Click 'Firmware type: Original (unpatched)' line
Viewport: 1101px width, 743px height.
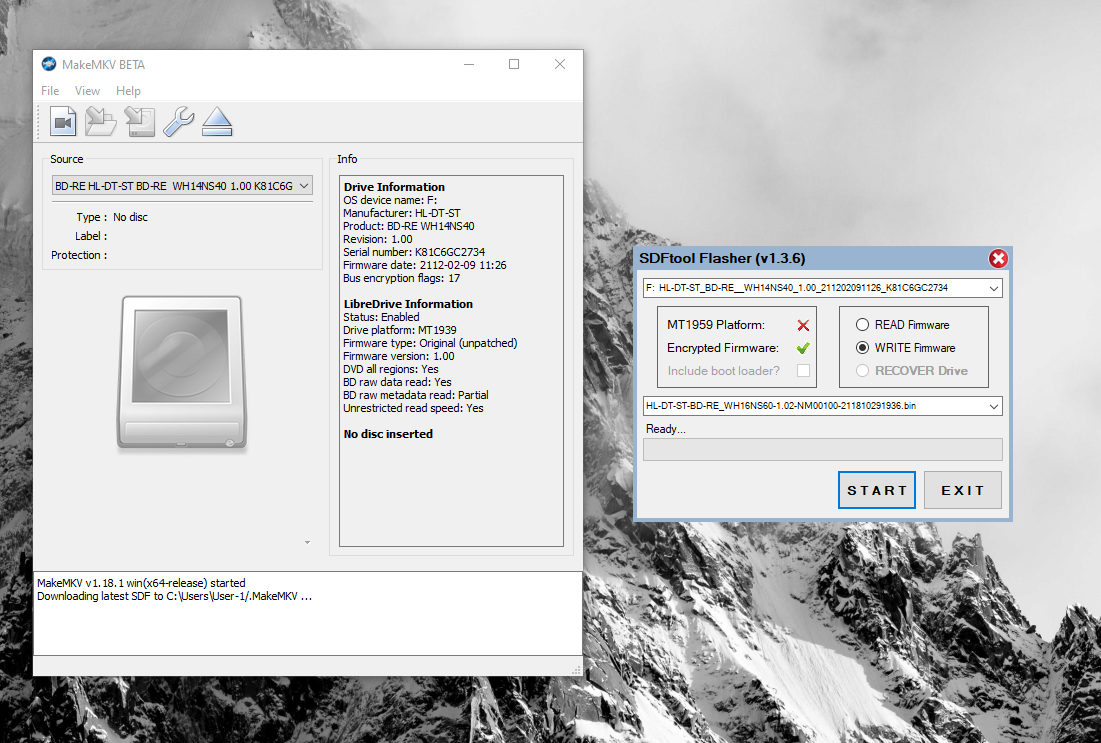coord(430,343)
